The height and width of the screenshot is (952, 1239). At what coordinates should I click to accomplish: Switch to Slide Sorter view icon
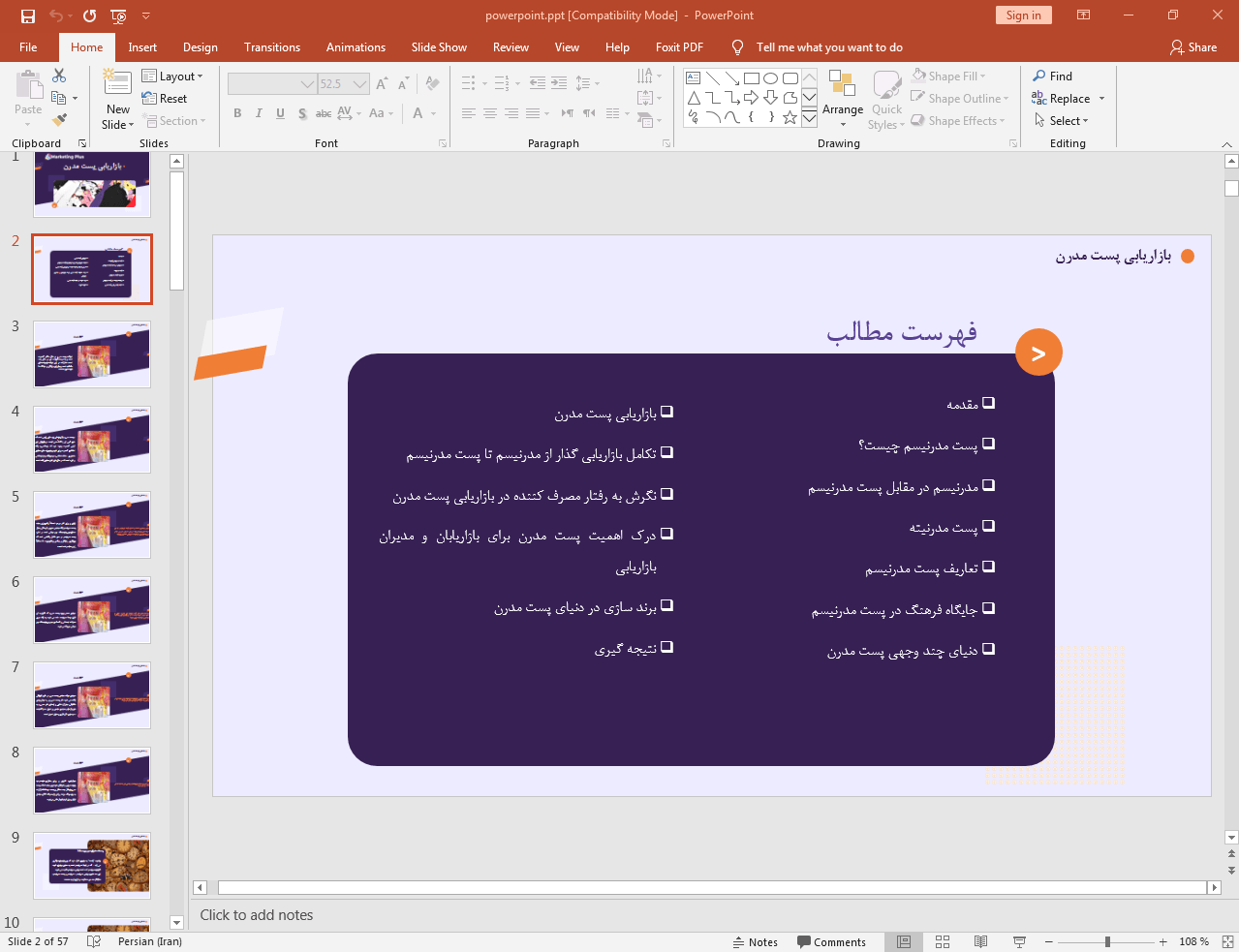pyautogui.click(x=943, y=941)
